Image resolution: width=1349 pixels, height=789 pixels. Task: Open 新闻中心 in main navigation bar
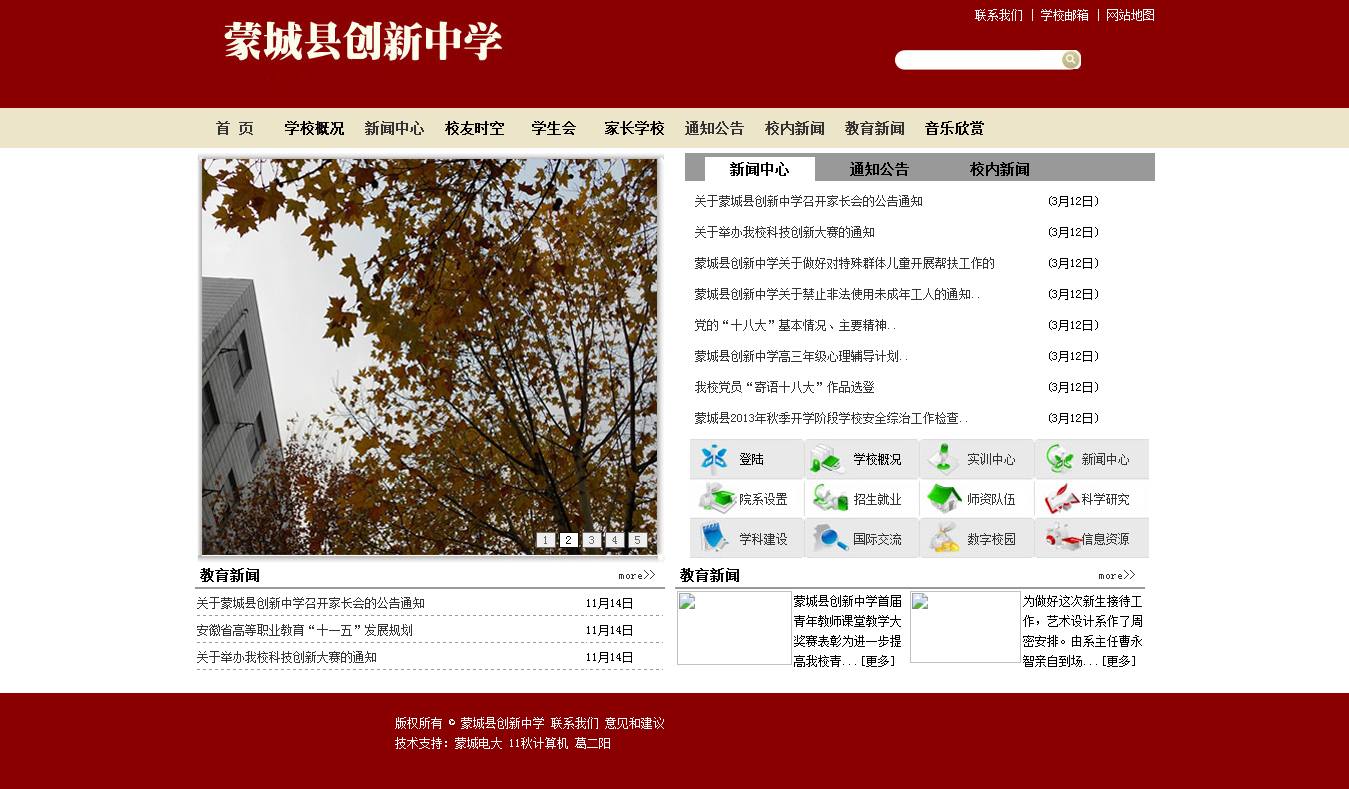394,128
